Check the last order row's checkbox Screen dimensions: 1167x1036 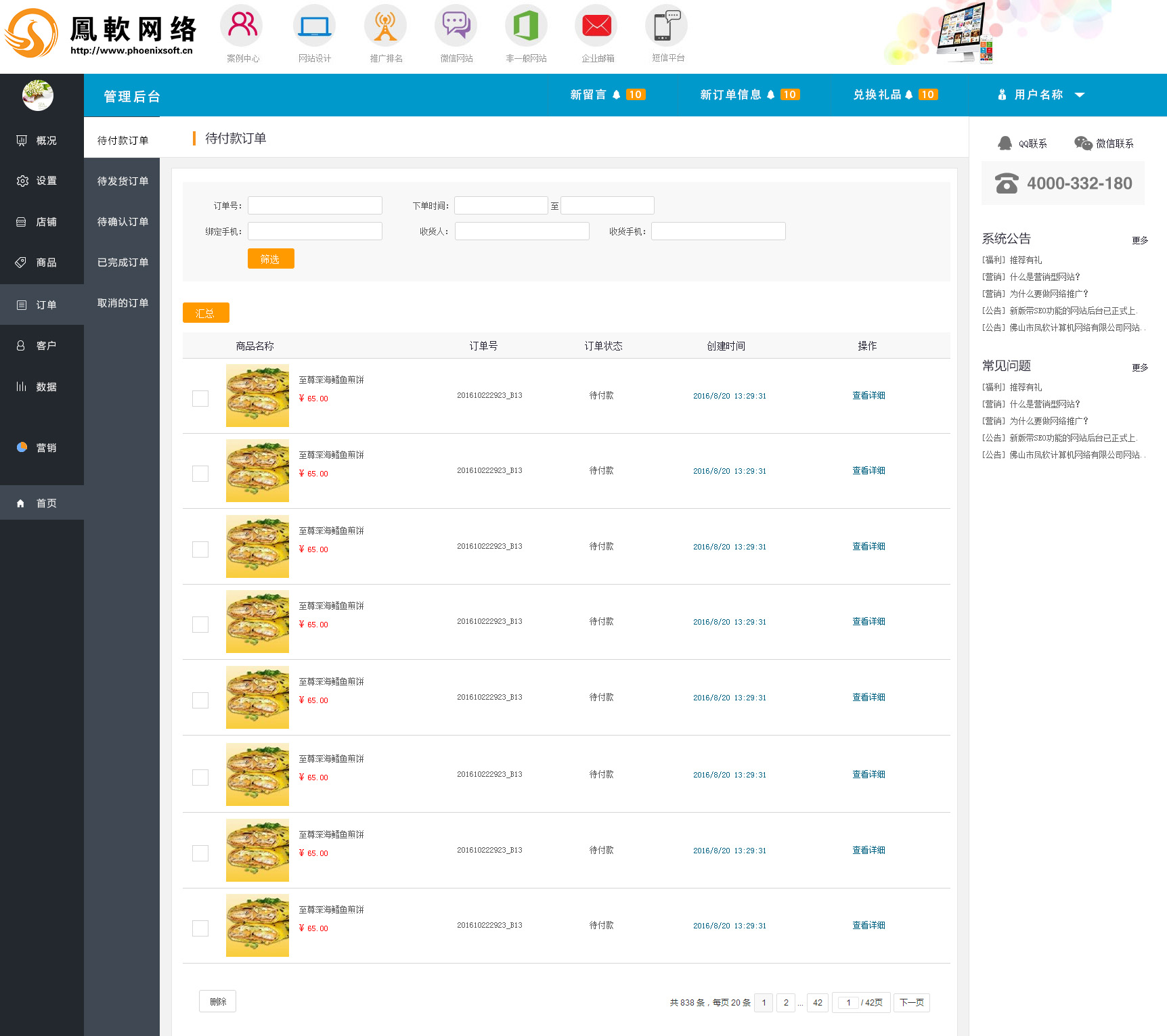[x=200, y=928]
